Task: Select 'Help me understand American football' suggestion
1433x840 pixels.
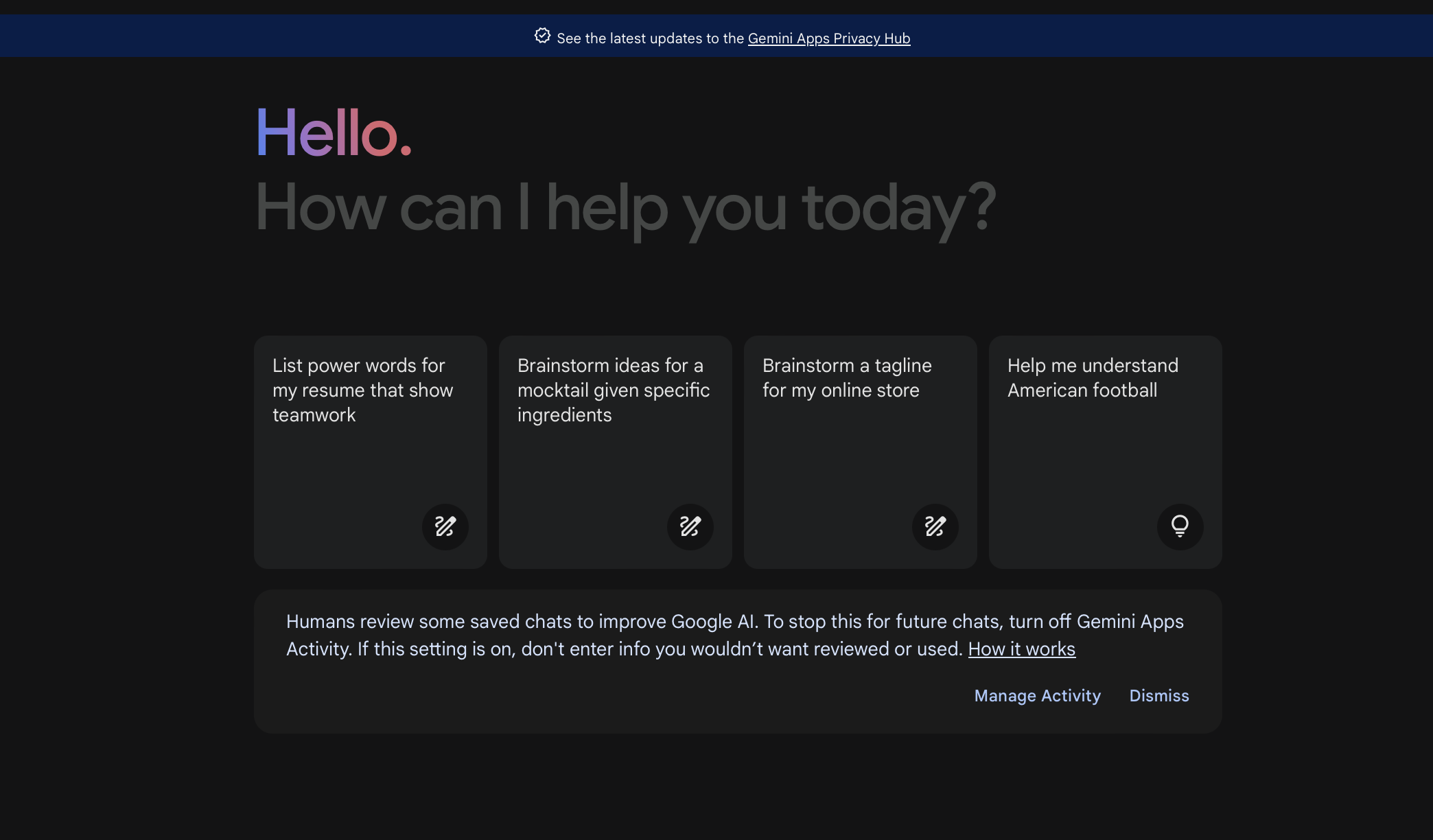Action: [x=1092, y=377]
